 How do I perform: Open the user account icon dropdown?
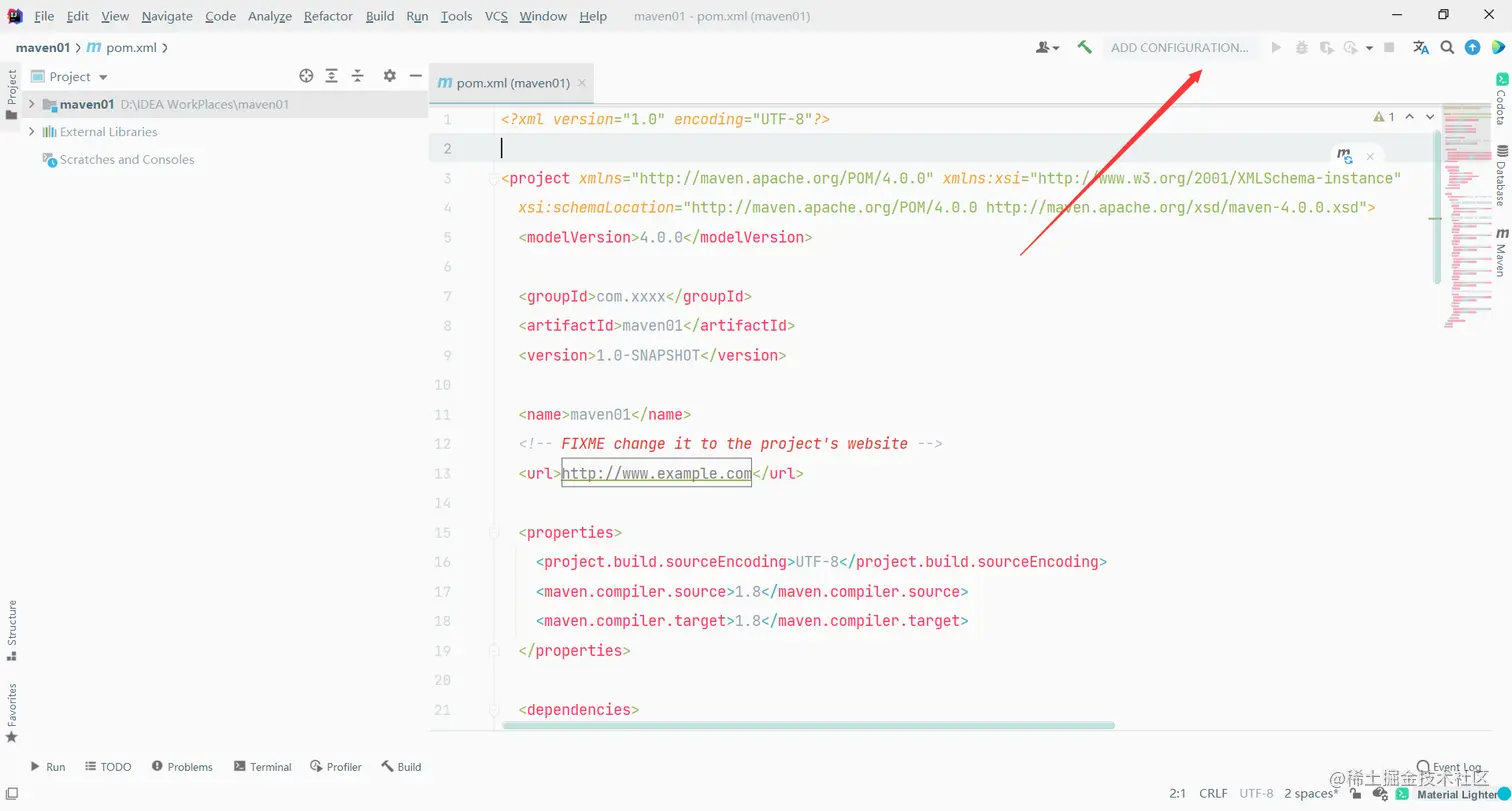point(1047,47)
